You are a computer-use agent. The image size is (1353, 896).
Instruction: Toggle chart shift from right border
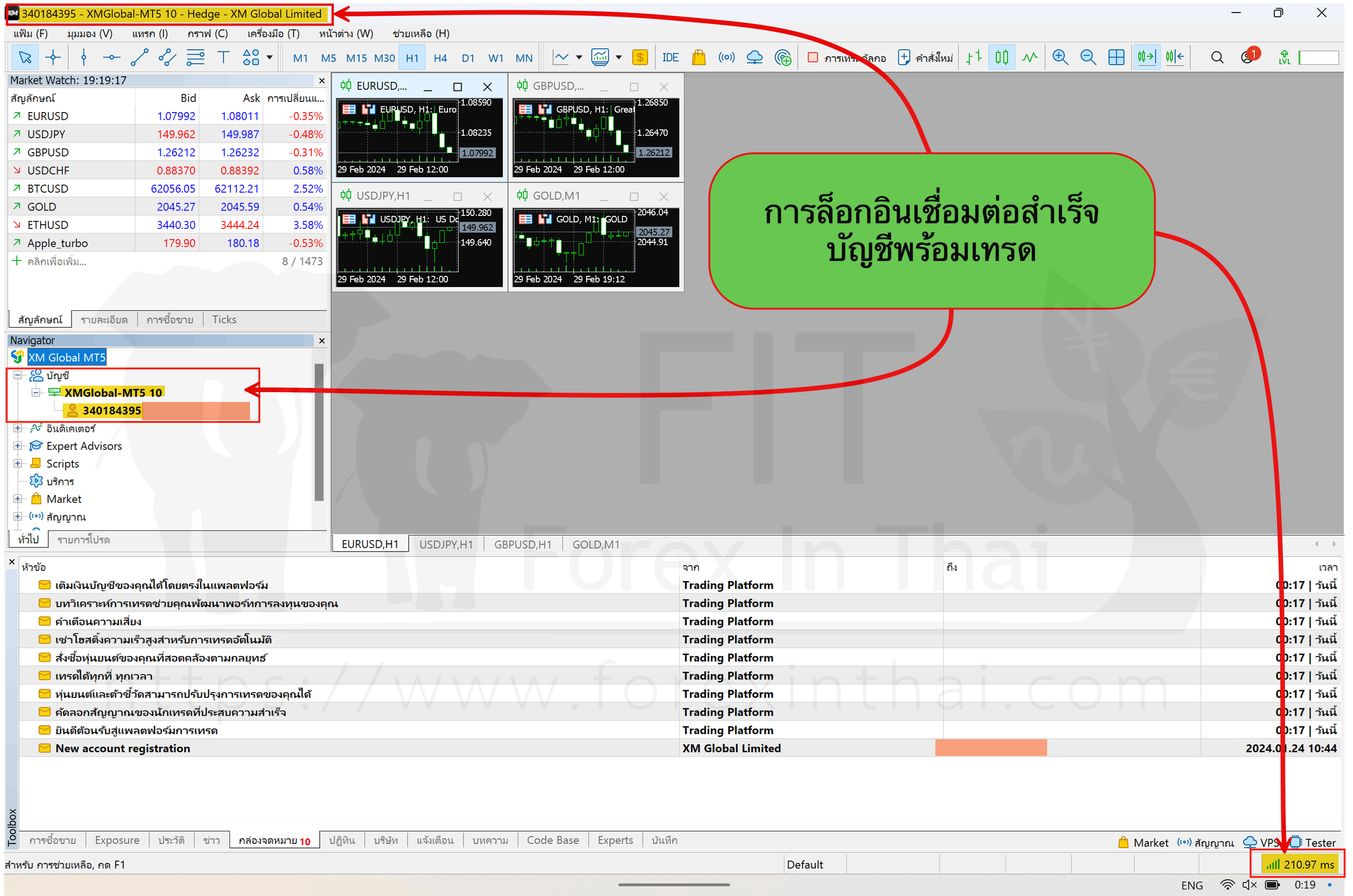(x=1175, y=57)
